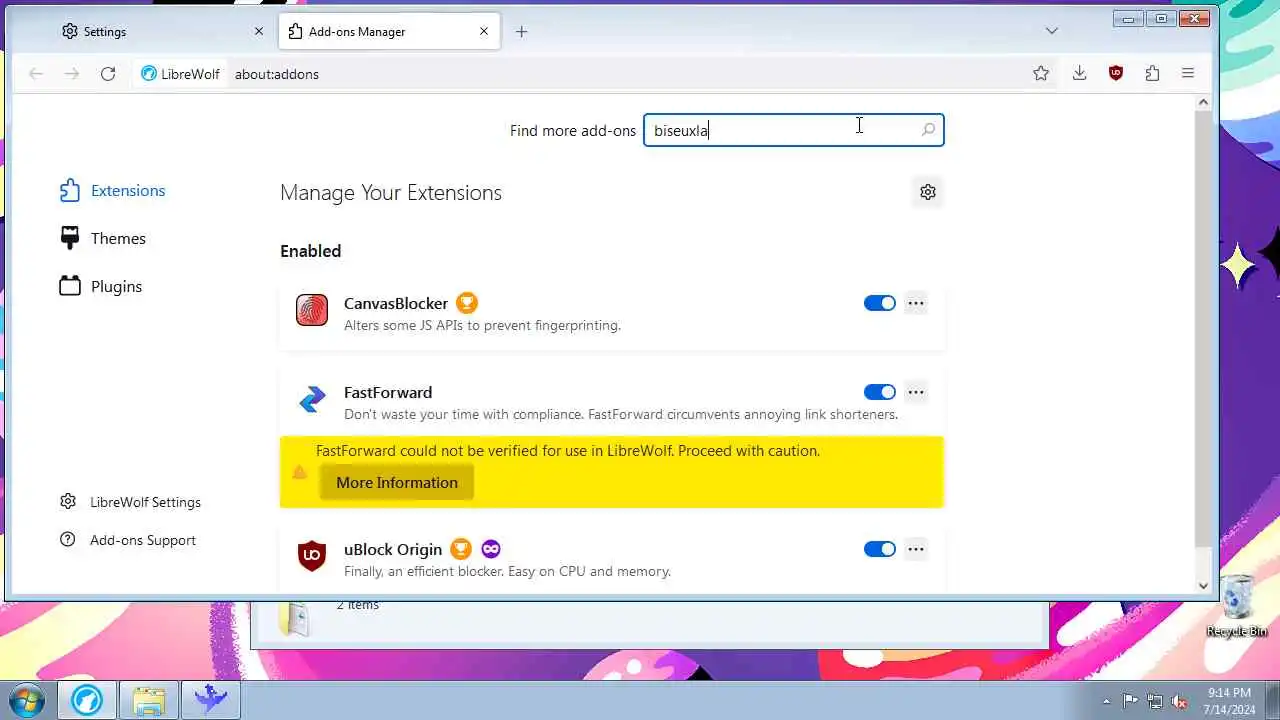Click the LibreWolf taskbar icon
1280x720 pixels.
87,699
